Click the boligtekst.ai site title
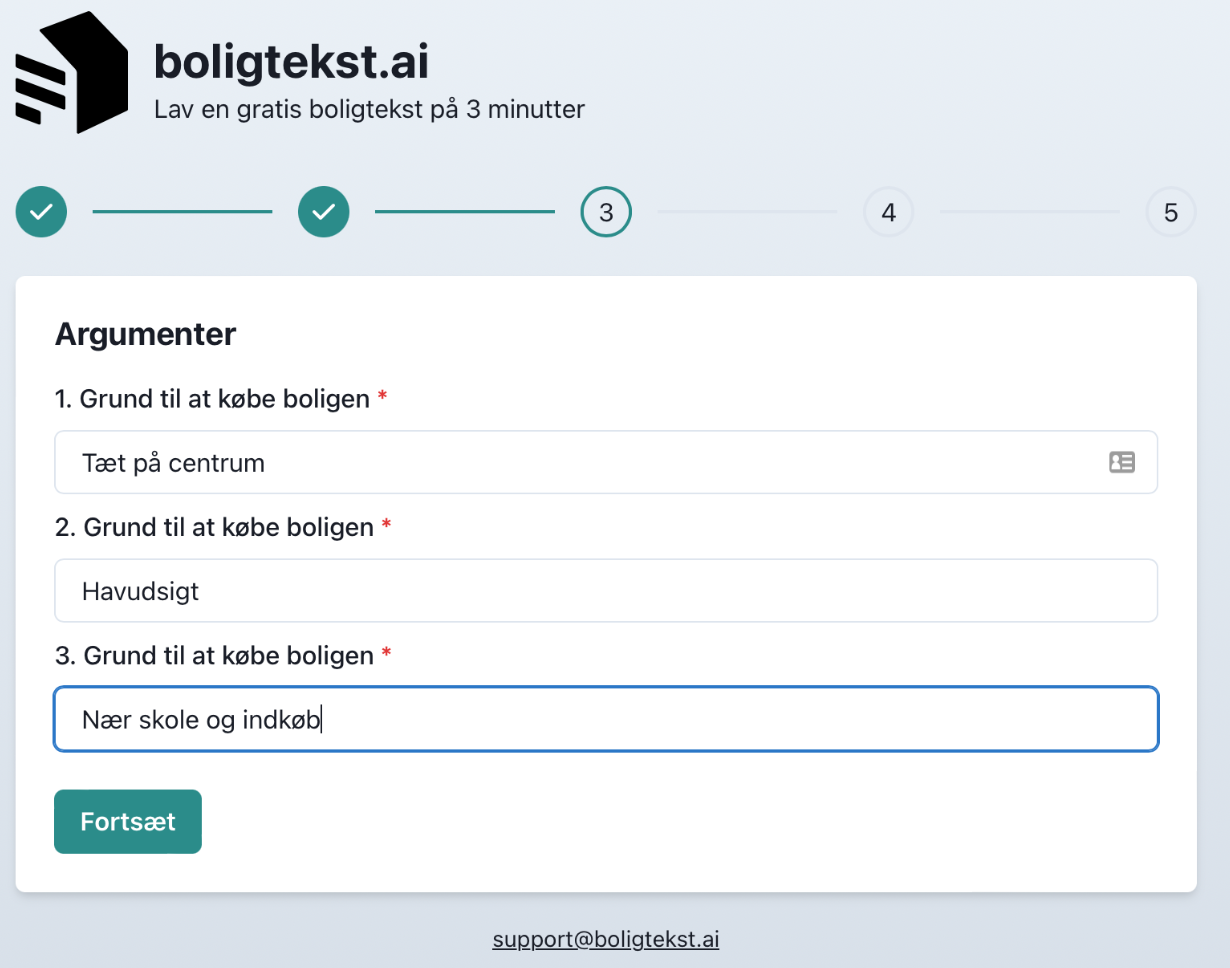1230x968 pixels. click(291, 63)
